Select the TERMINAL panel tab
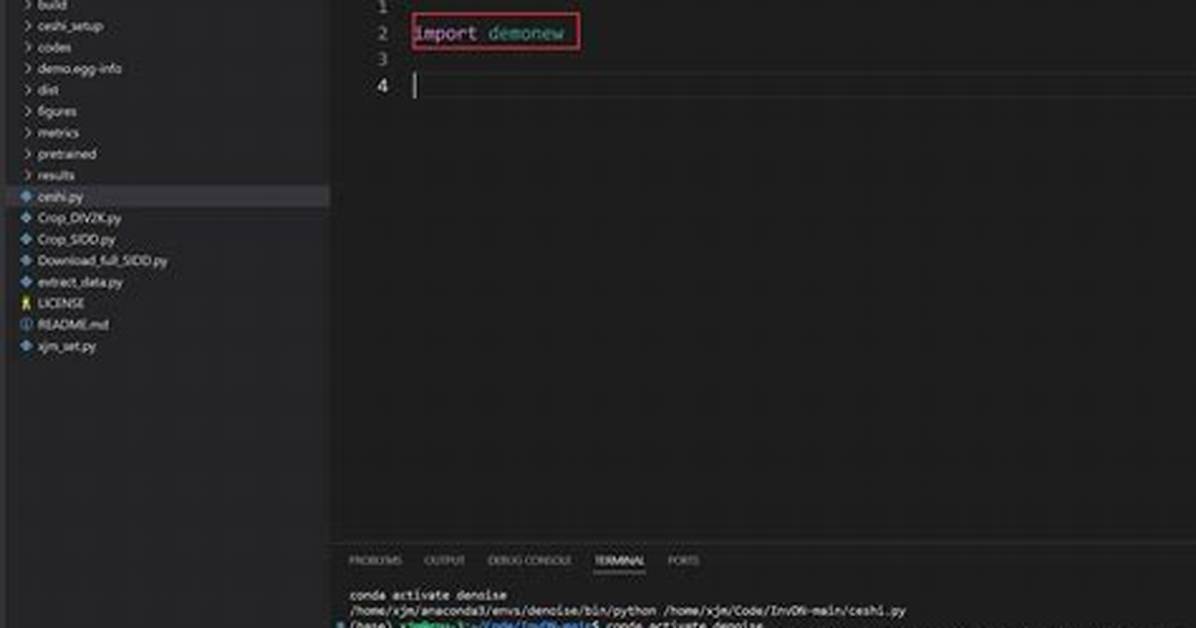The image size is (1196, 628). pyautogui.click(x=619, y=560)
